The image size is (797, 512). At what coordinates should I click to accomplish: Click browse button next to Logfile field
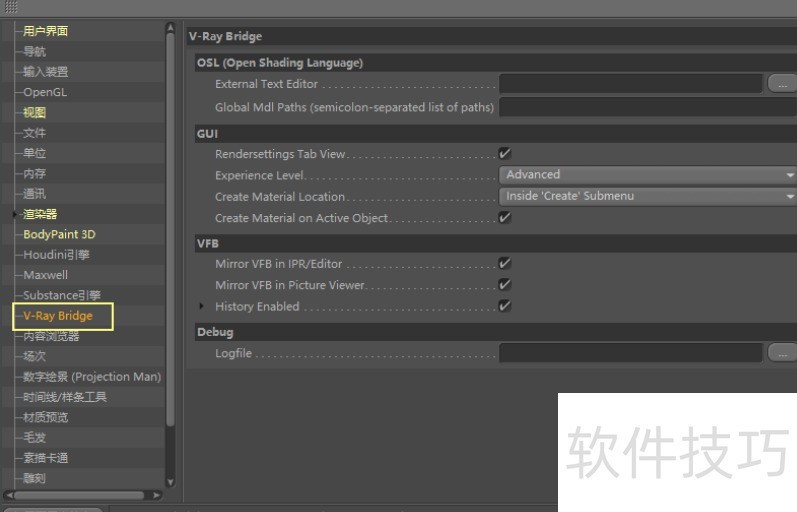(x=781, y=353)
